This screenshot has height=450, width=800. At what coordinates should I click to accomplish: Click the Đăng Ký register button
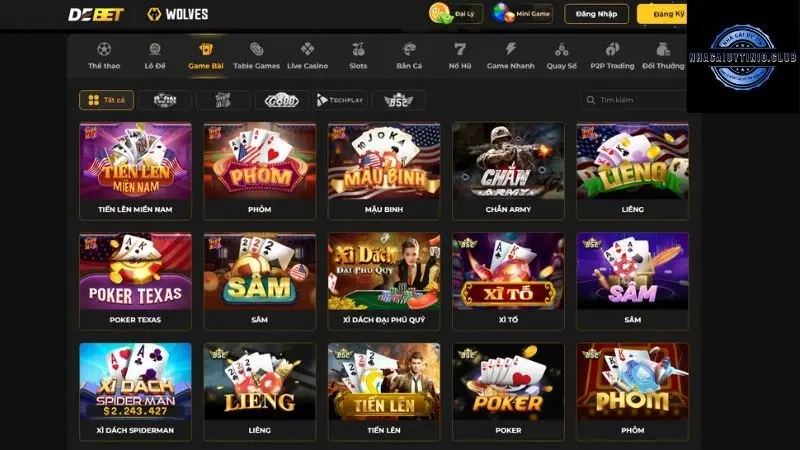662,14
